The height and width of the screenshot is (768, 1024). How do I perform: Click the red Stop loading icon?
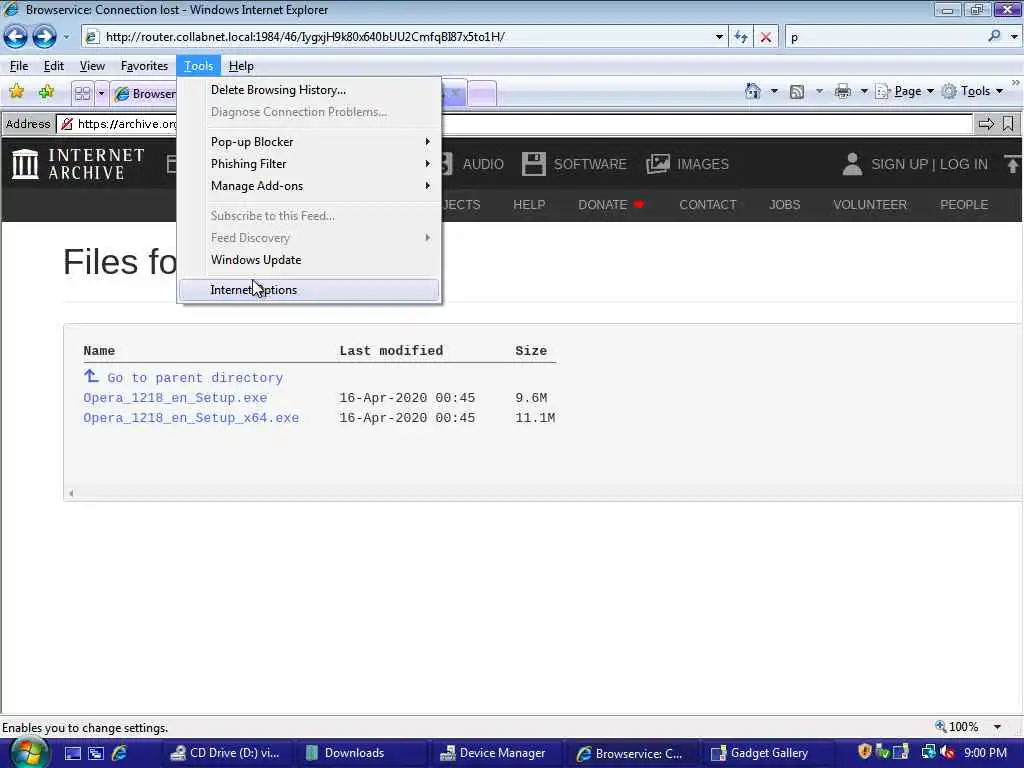click(766, 37)
